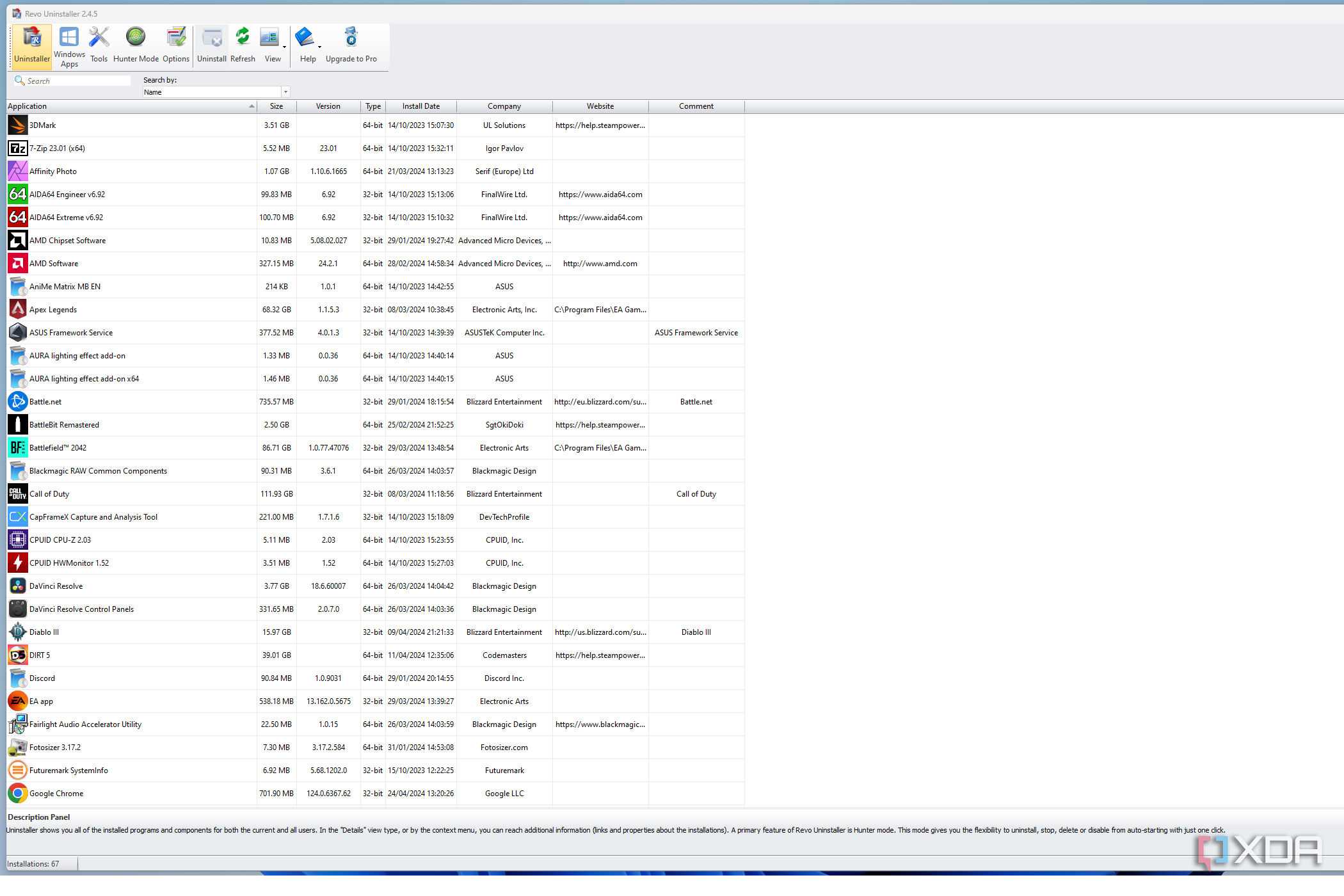The width and height of the screenshot is (1344, 896).
Task: Sort by the Size column header
Action: click(276, 106)
